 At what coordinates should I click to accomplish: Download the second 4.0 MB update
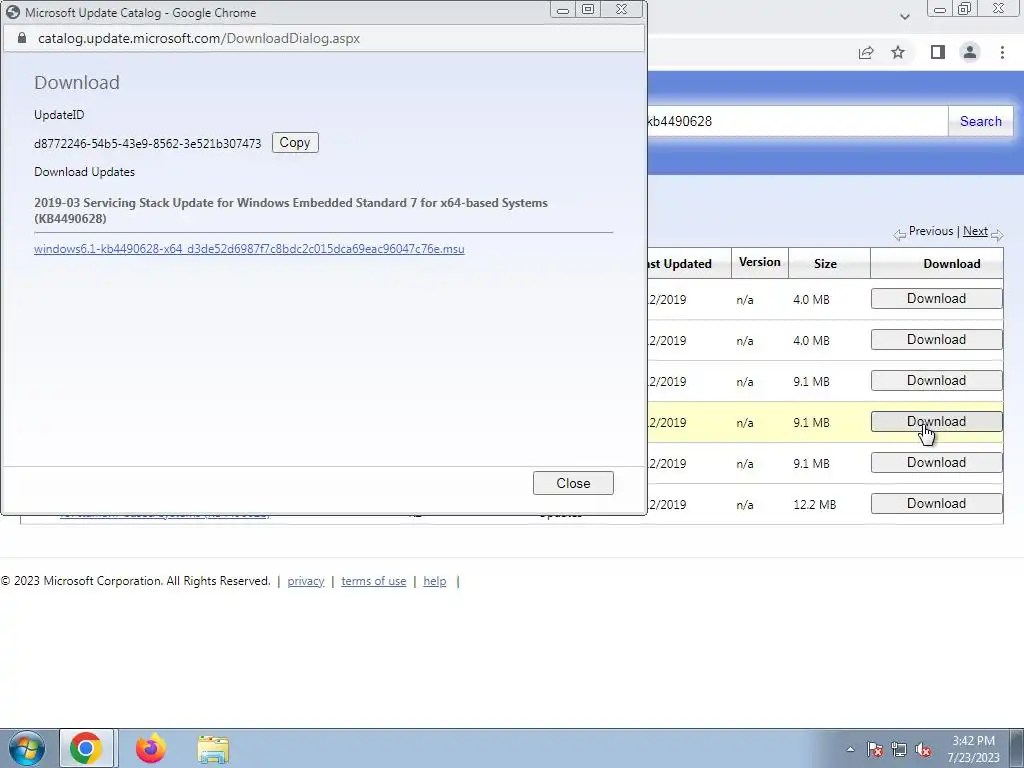tap(936, 340)
